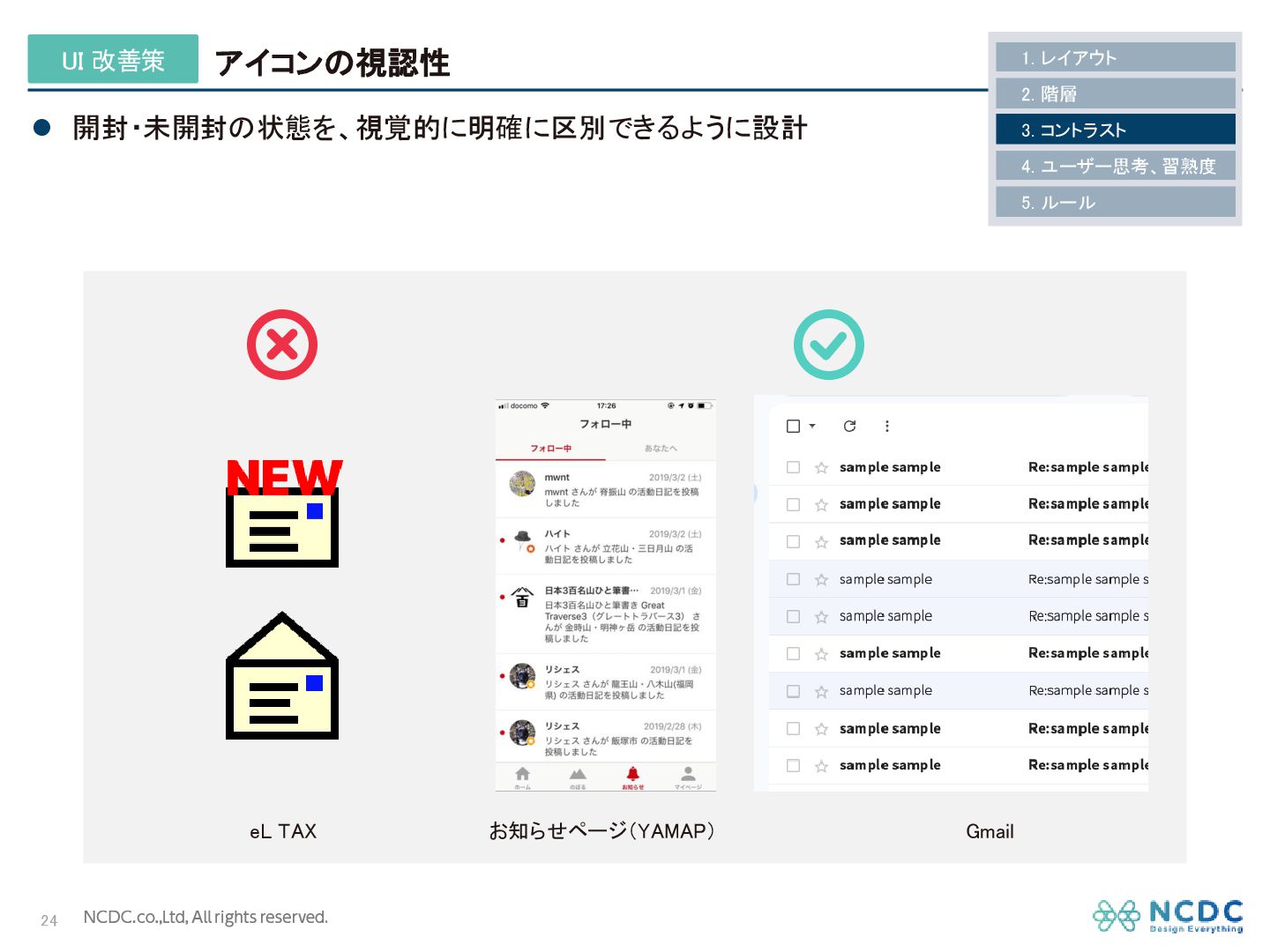The width and height of the screenshot is (1270, 952).
Task: Click the NCDC logo
Action: point(1169,916)
